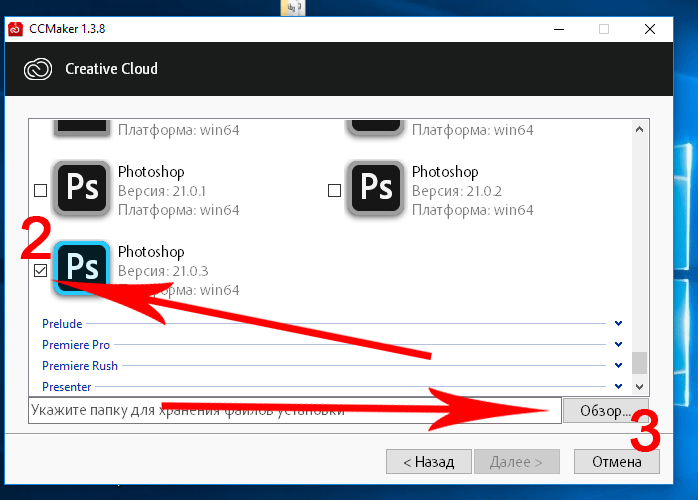
Task: Open the Premiere Pro product group label
Action: click(76, 345)
